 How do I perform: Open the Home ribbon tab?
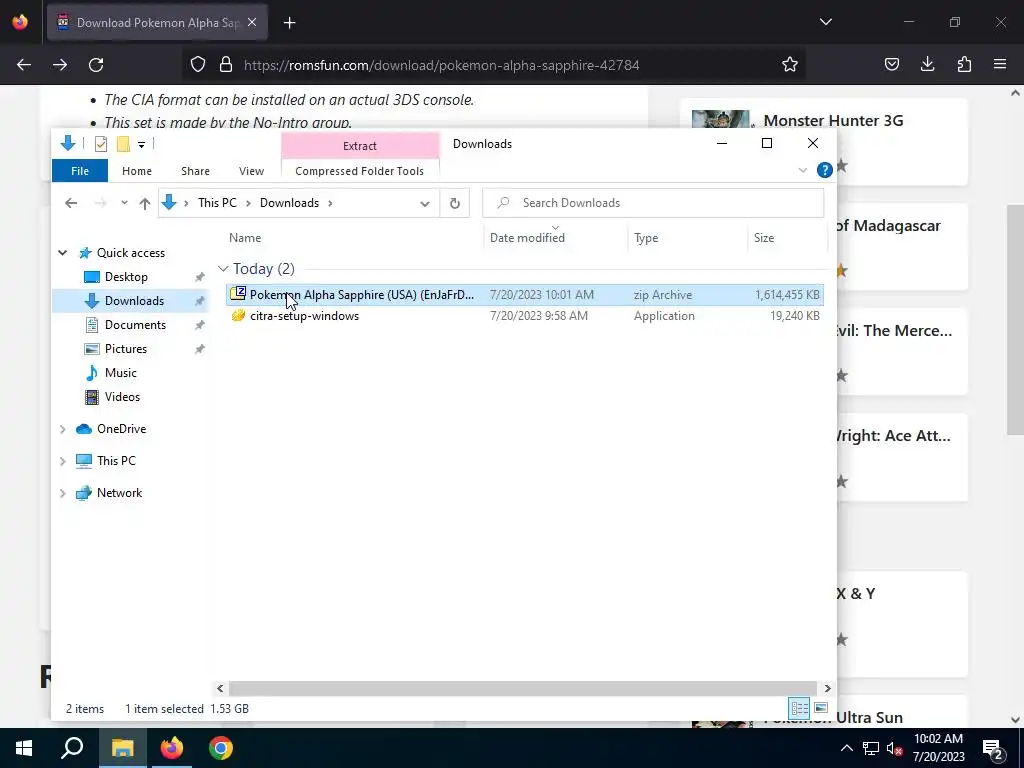pos(136,171)
